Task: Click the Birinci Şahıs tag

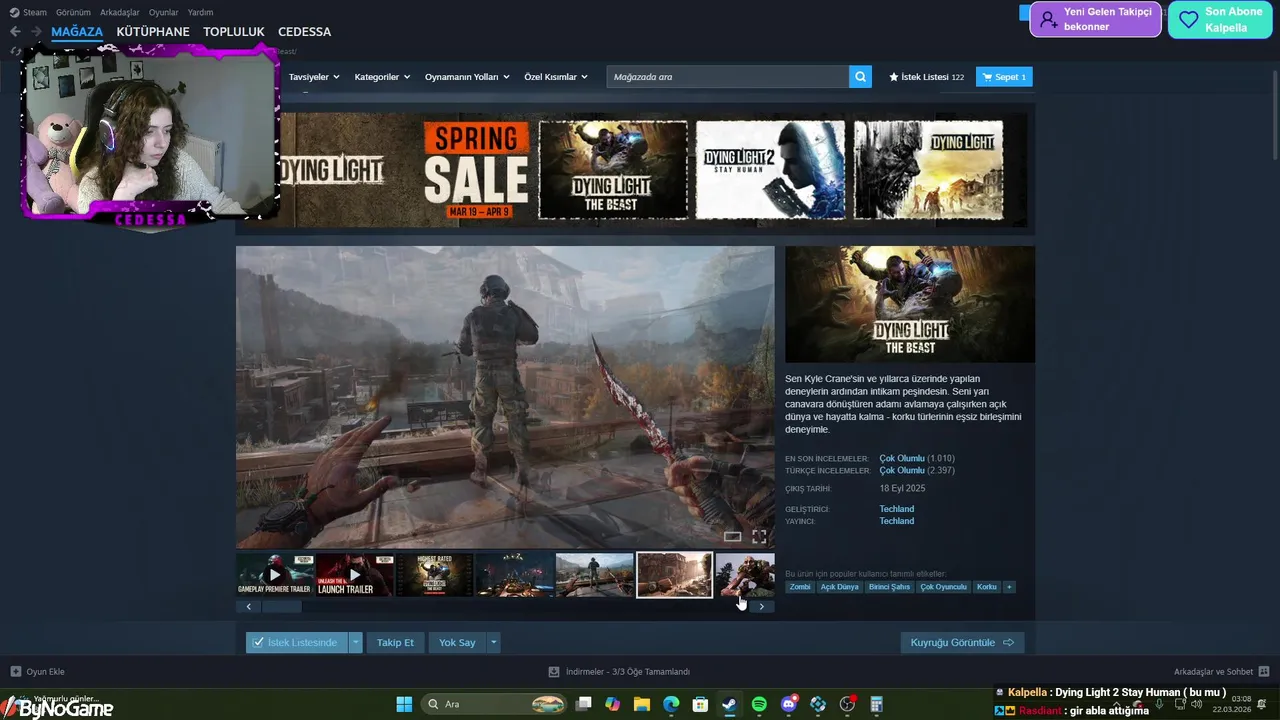Action: tap(889, 587)
